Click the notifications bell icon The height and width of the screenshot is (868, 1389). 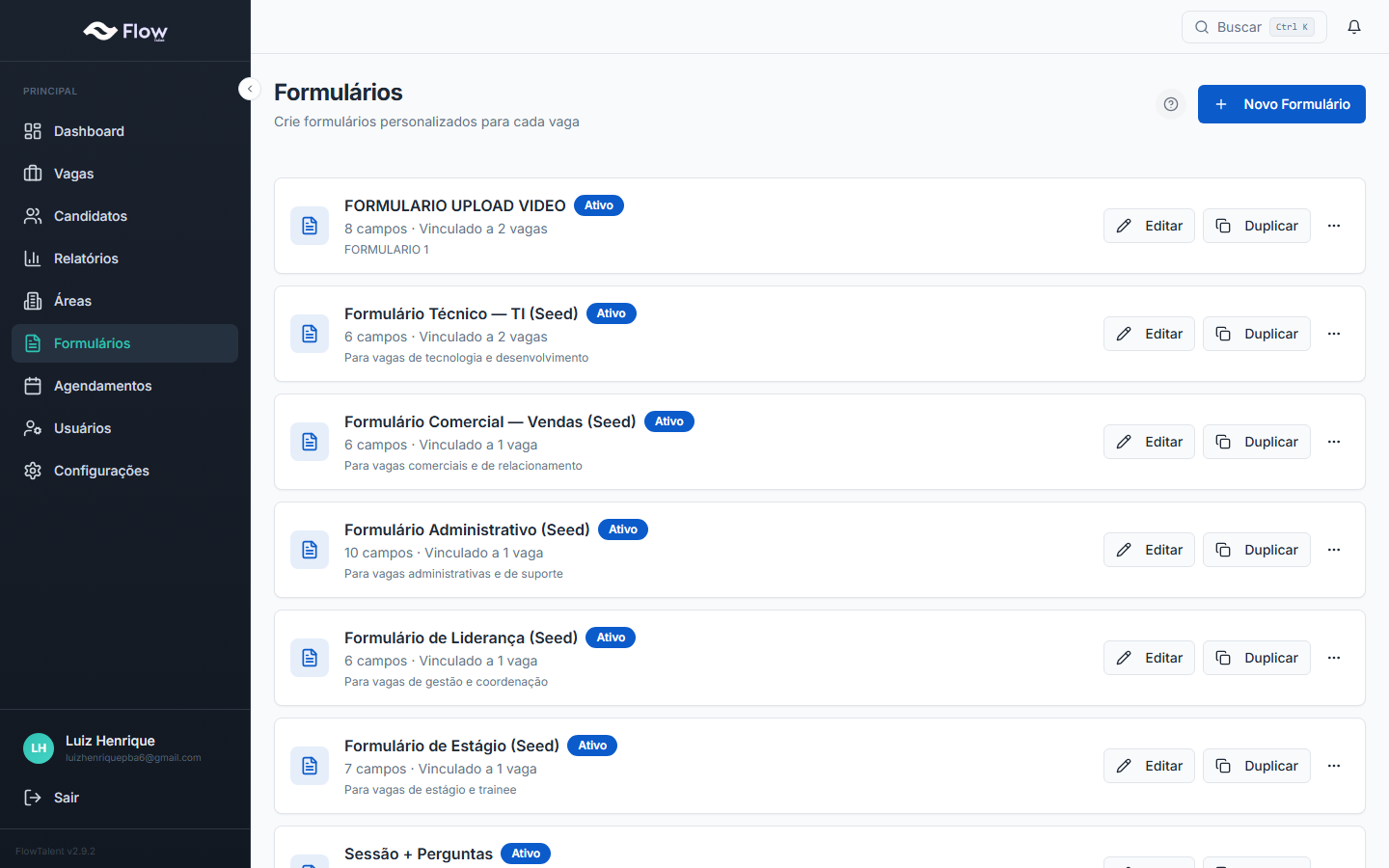(x=1354, y=27)
